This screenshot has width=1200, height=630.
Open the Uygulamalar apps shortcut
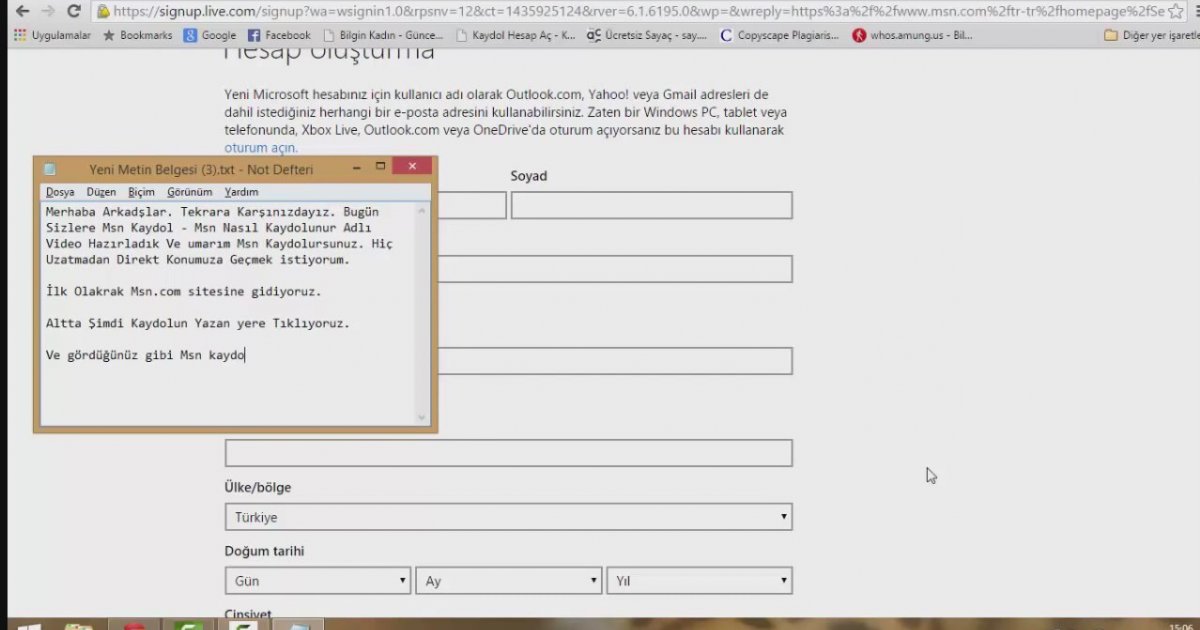point(52,35)
